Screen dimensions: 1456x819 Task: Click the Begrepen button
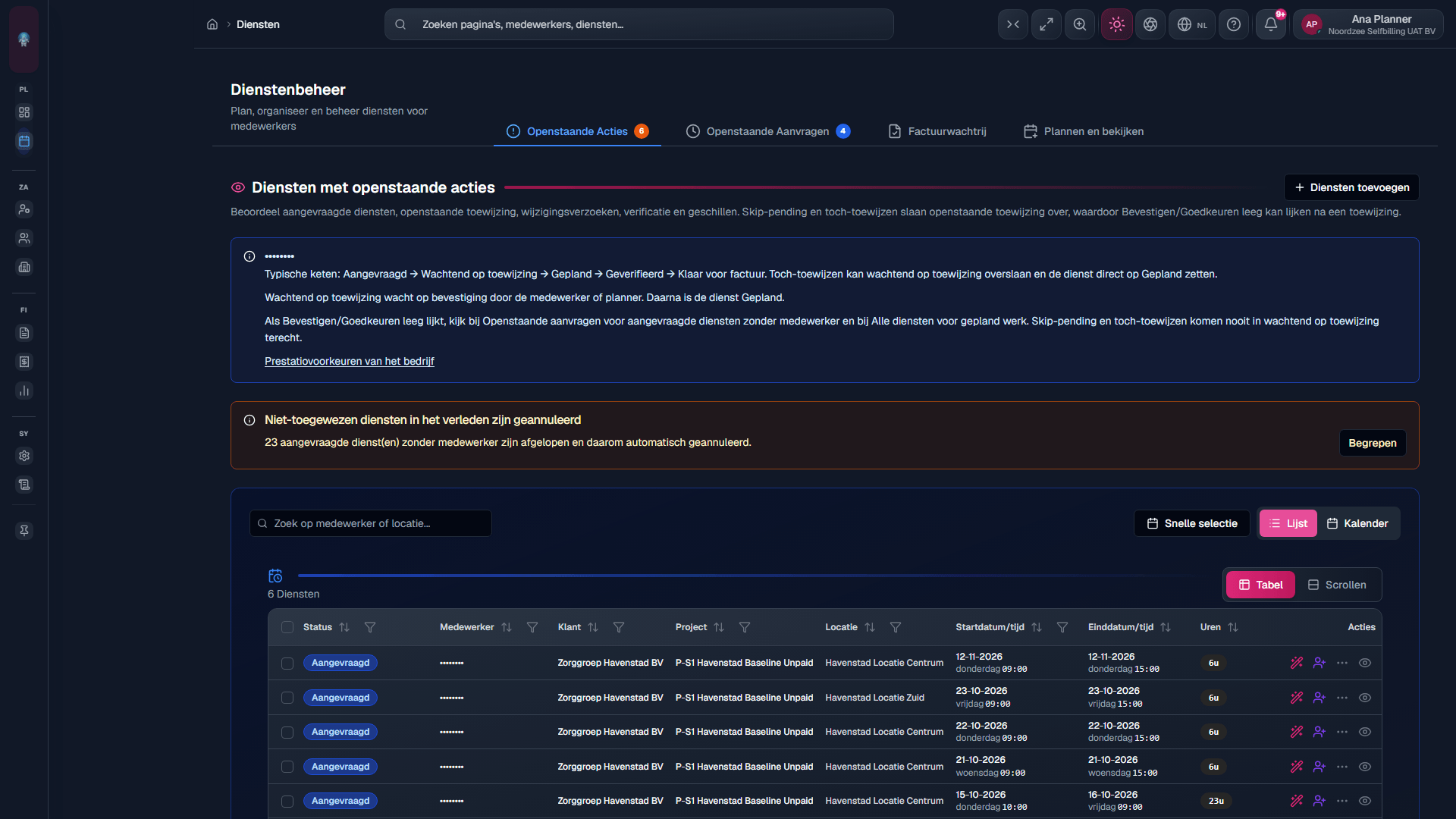(1372, 443)
